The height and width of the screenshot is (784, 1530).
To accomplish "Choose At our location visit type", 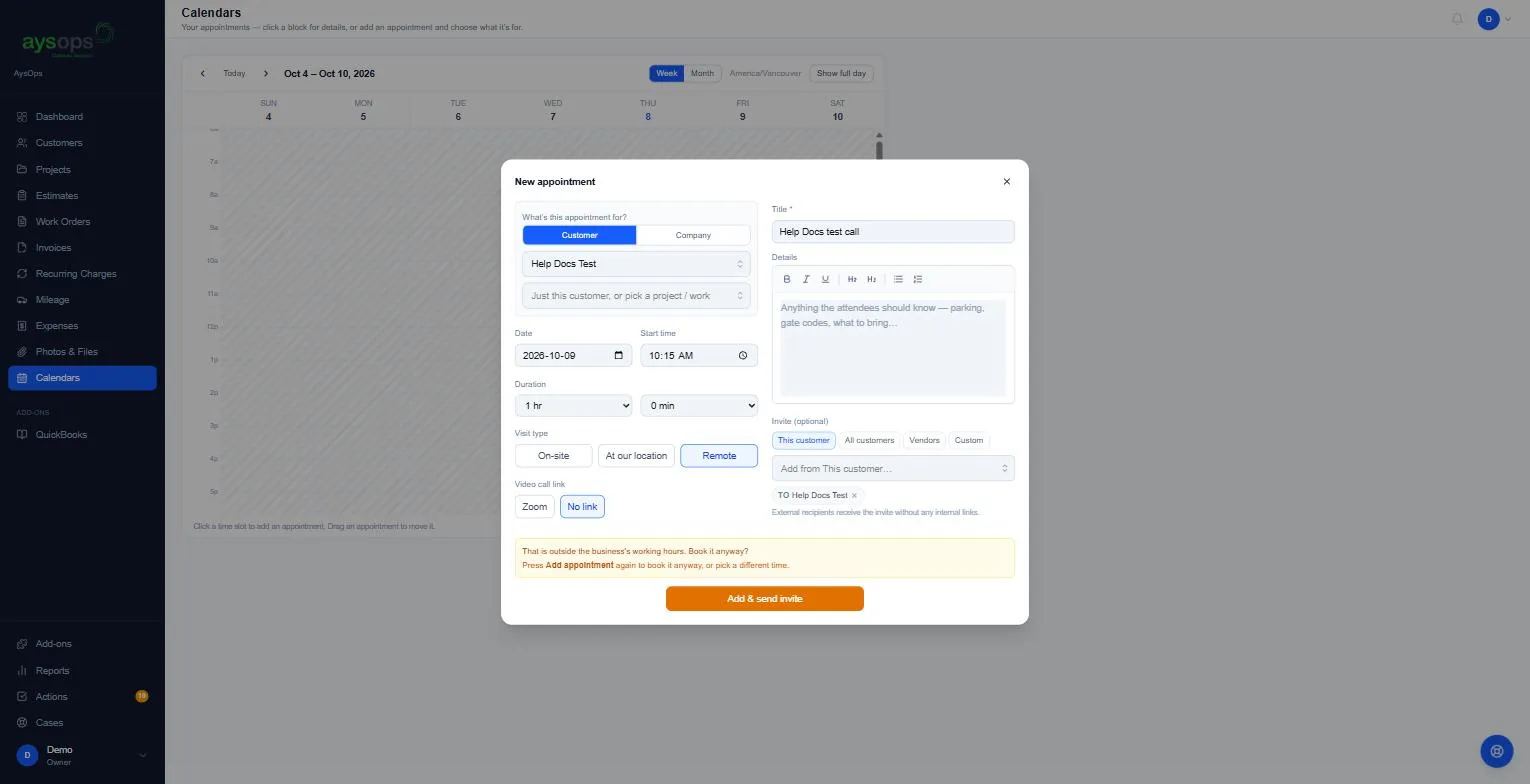I will (x=636, y=456).
